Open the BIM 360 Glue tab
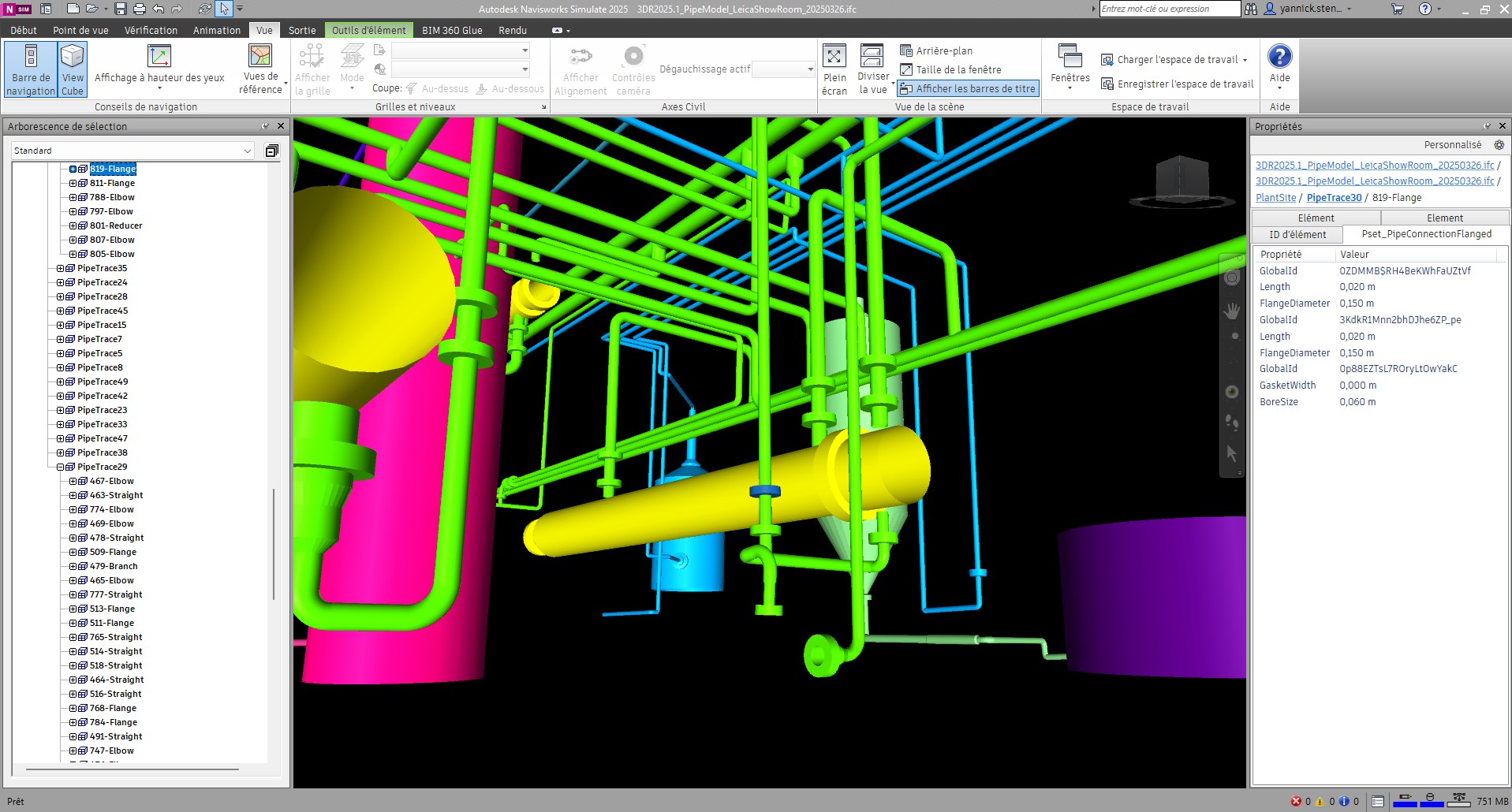The width and height of the screenshot is (1512, 812). 452,30
